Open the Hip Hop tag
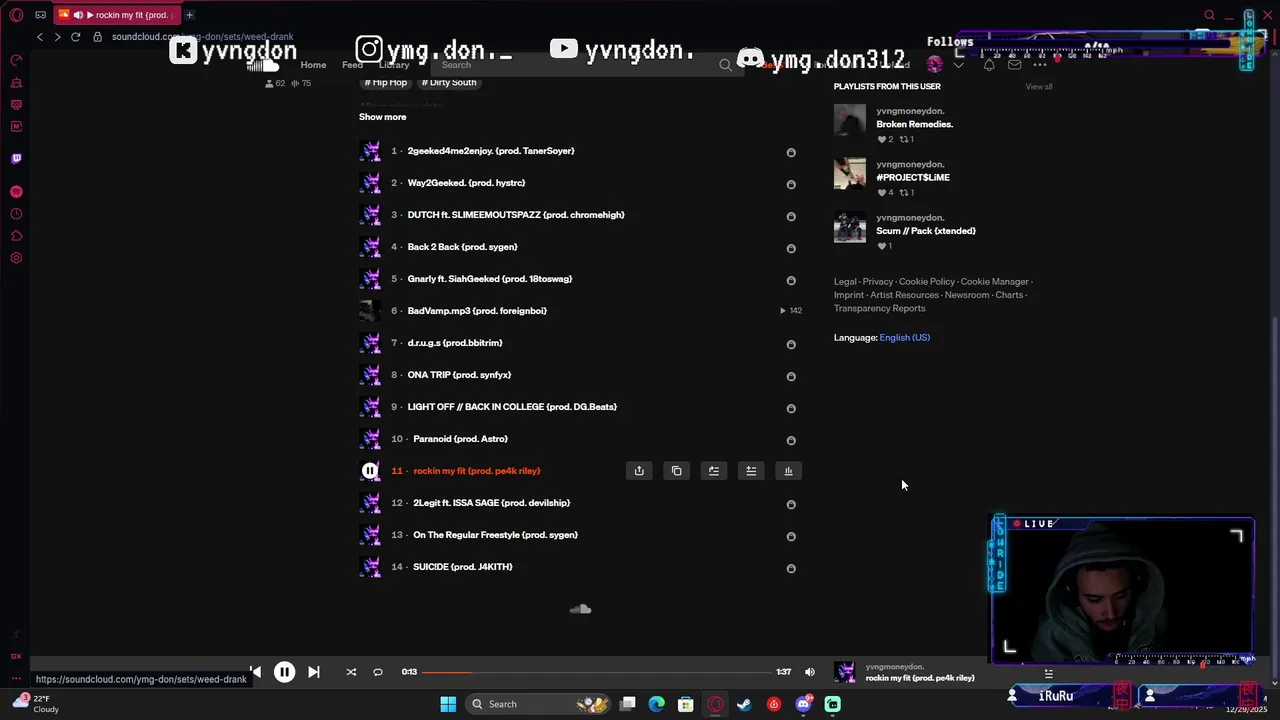 click(386, 82)
